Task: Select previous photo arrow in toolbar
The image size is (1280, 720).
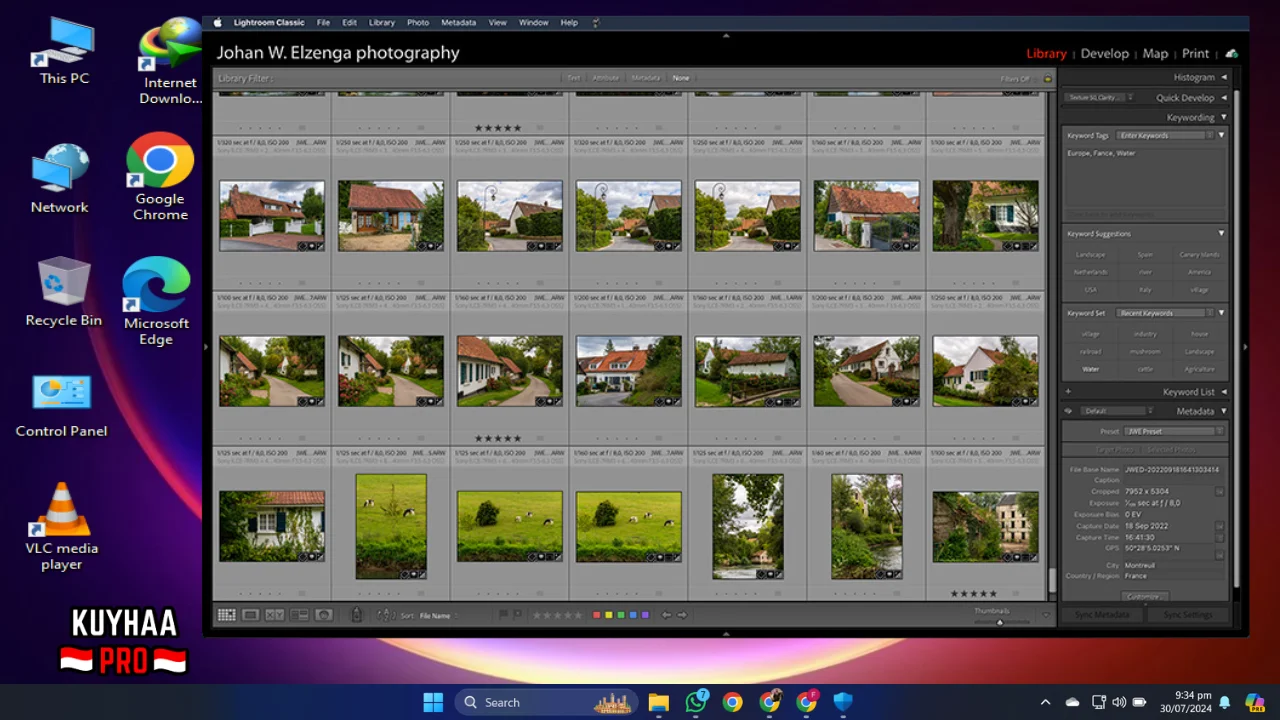Action: click(666, 615)
